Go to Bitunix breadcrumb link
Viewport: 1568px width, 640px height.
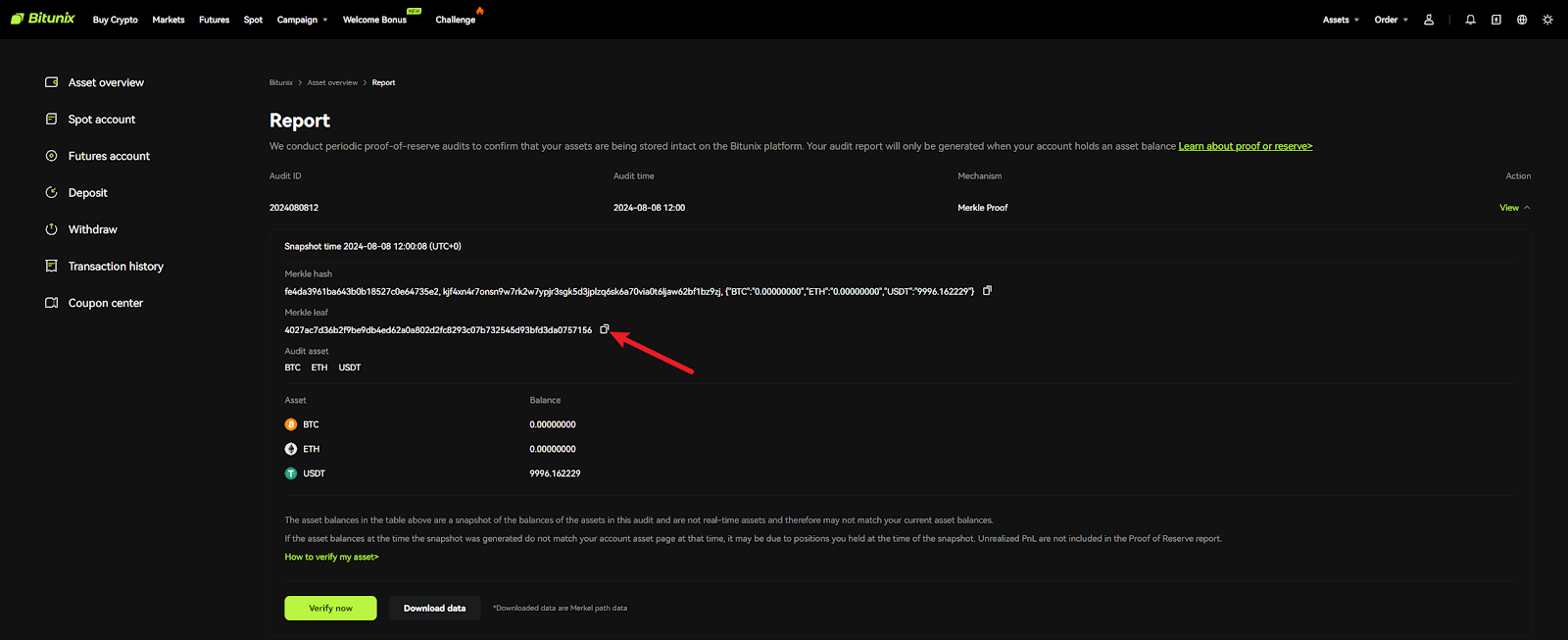pos(281,82)
